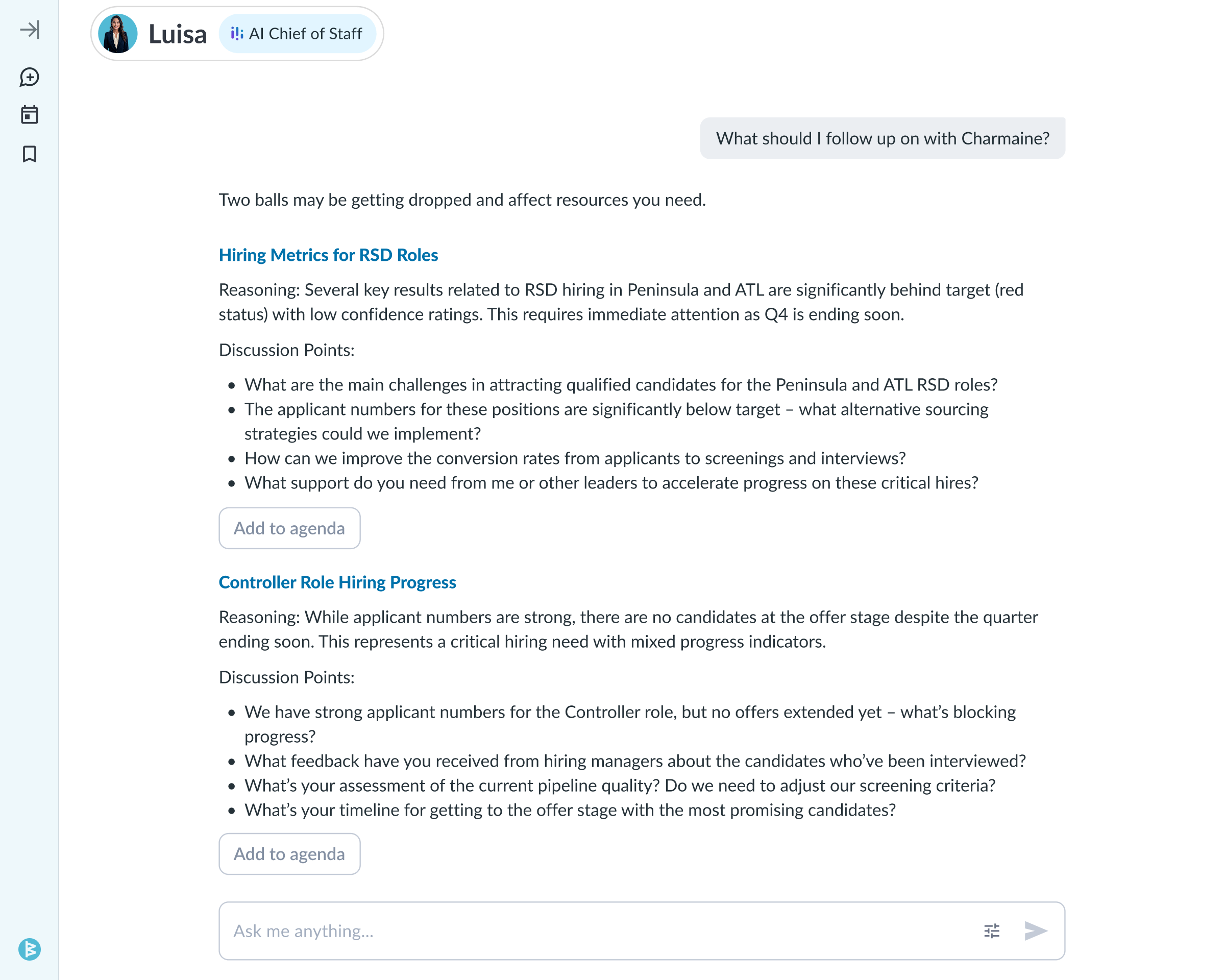Click Luisa's profile avatar
Screen dimensions: 1225x980
(119, 34)
